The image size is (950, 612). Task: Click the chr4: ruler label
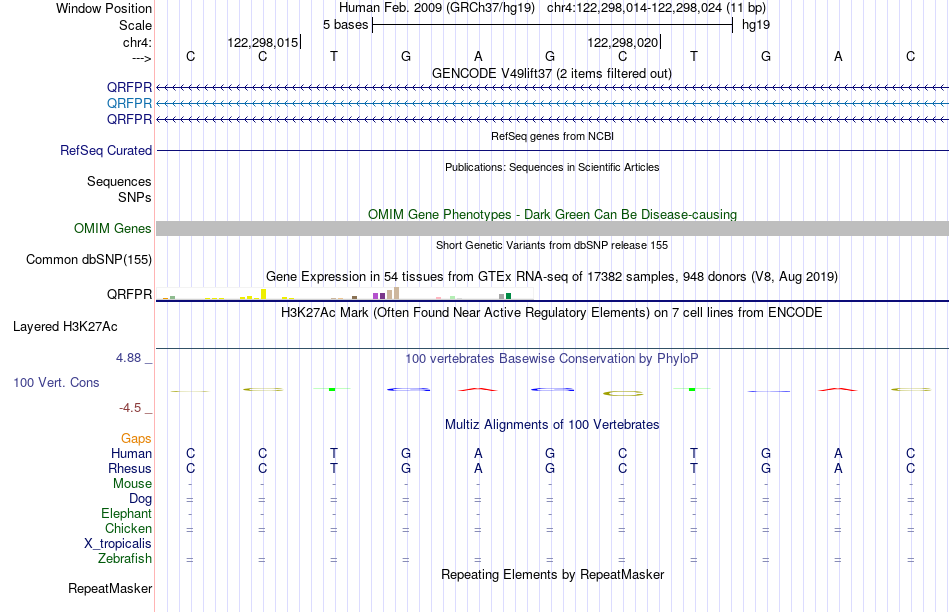(x=137, y=42)
